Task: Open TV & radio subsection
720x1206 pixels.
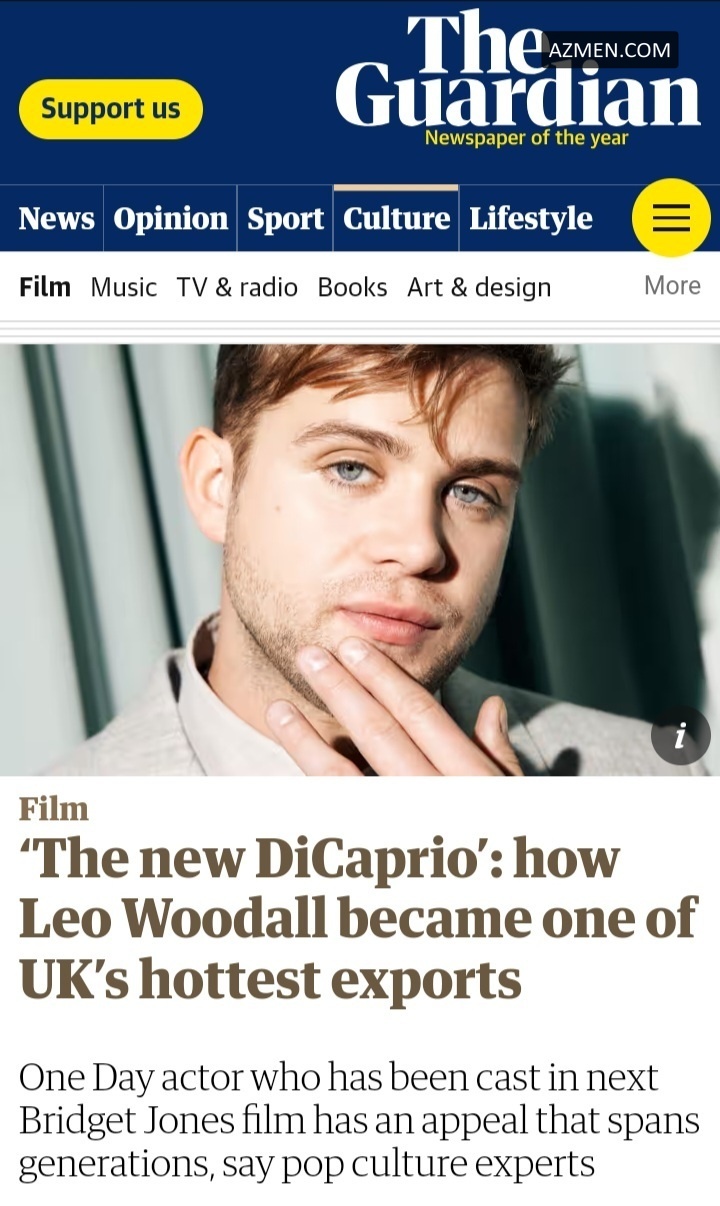Action: pyautogui.click(x=237, y=287)
